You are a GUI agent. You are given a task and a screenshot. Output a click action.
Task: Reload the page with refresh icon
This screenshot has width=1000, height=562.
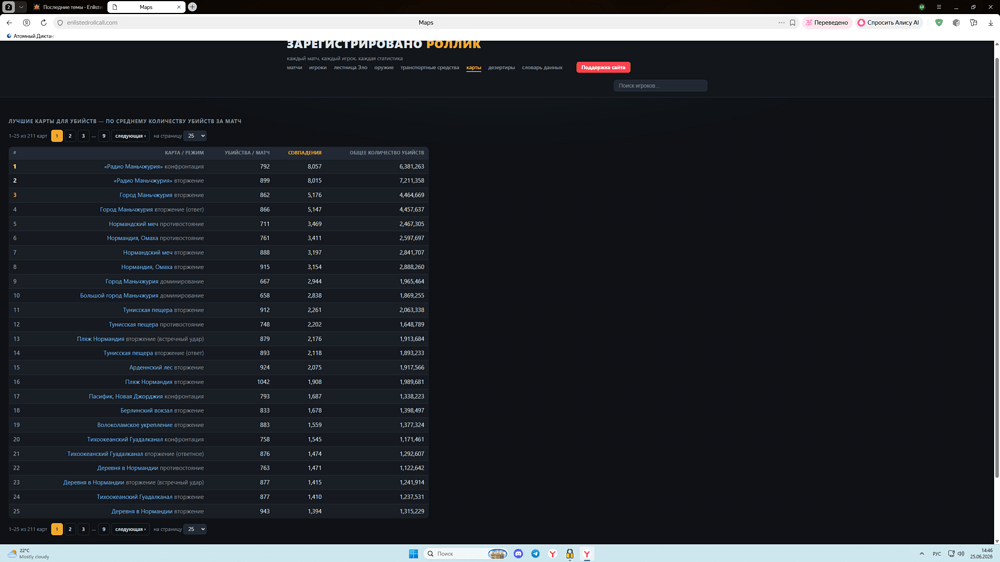tap(43, 22)
